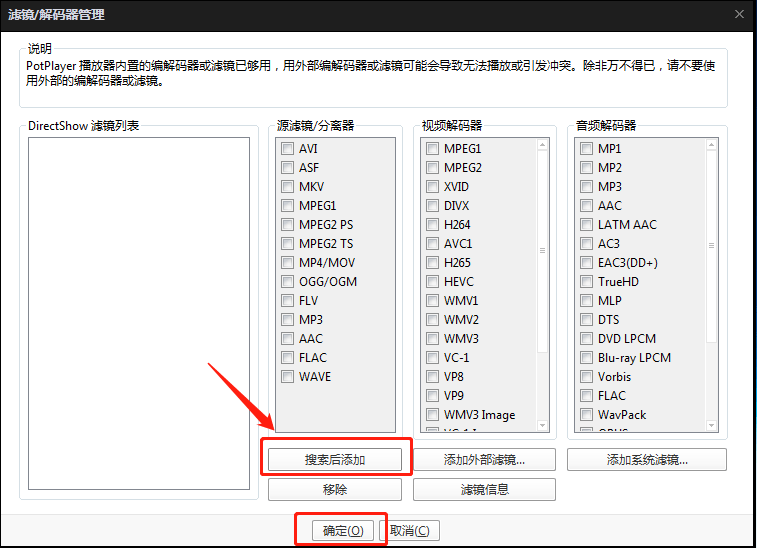Screen dimensions: 757x548
Task: Confirm with the 确定(O) button
Action: pyautogui.click(x=343, y=531)
